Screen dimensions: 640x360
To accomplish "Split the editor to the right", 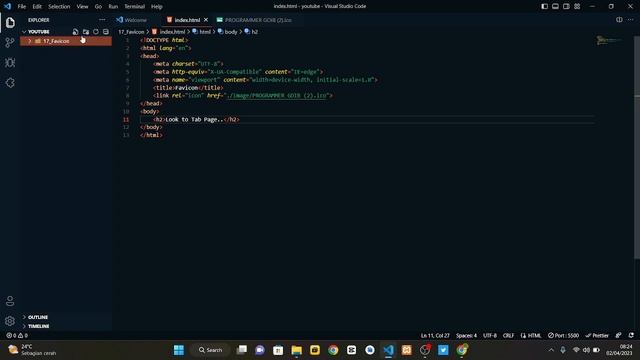I will tap(619, 20).
